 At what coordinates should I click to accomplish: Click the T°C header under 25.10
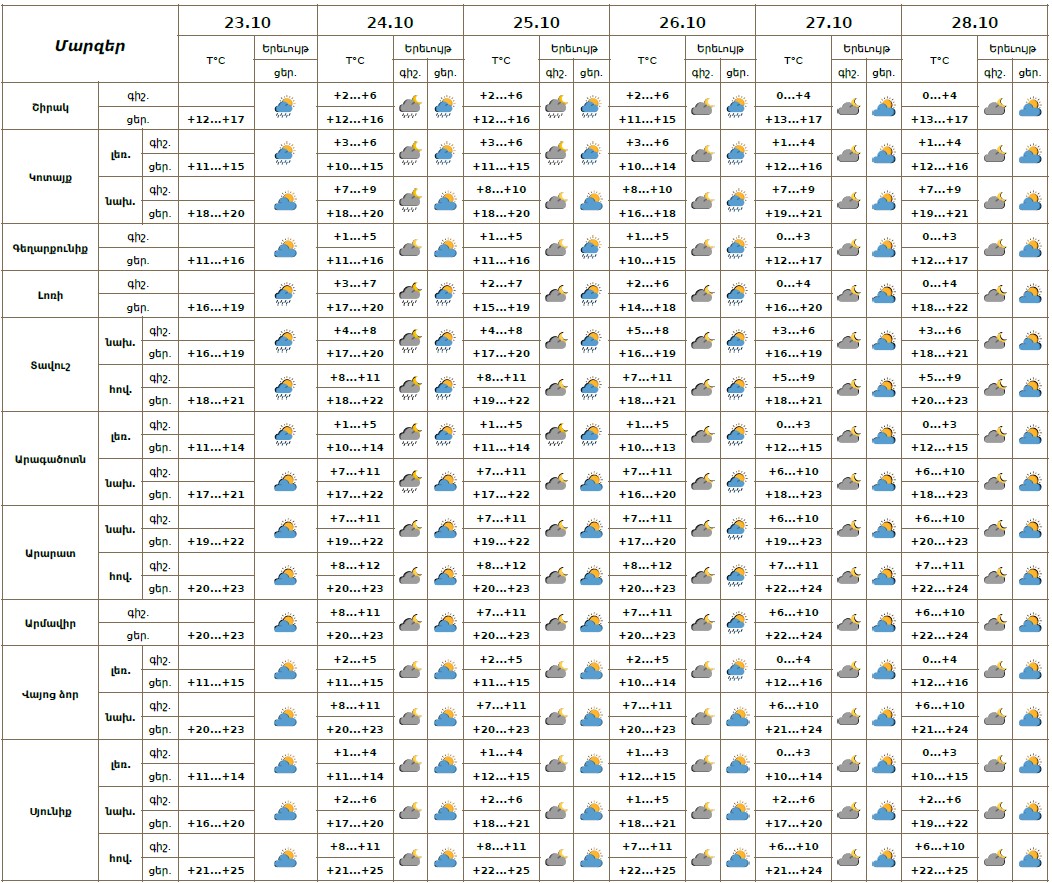point(501,60)
